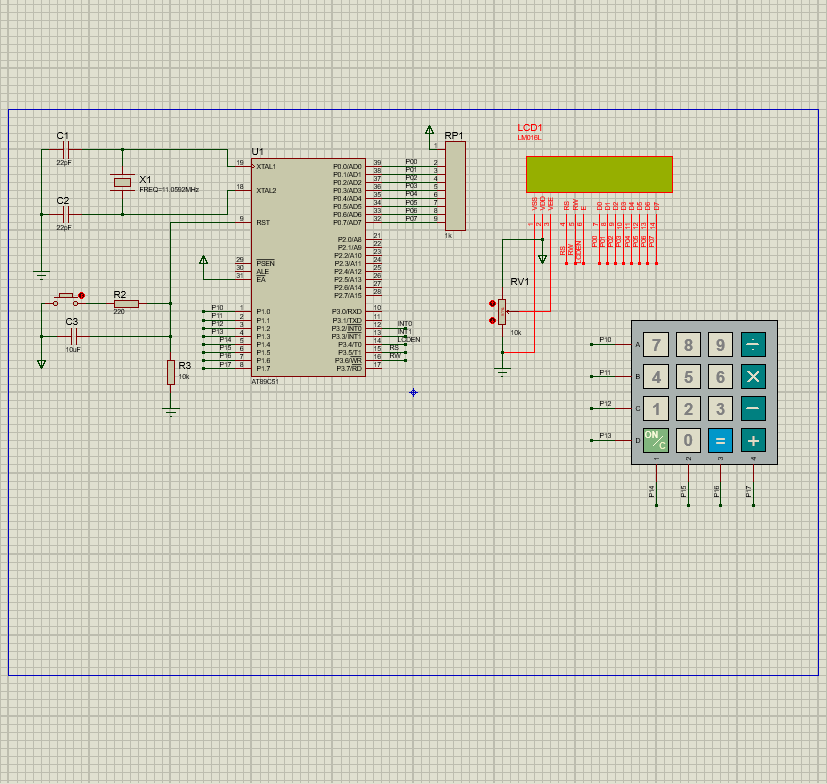Click the AT89C51 label under U1
The image size is (827, 784).
265,381
